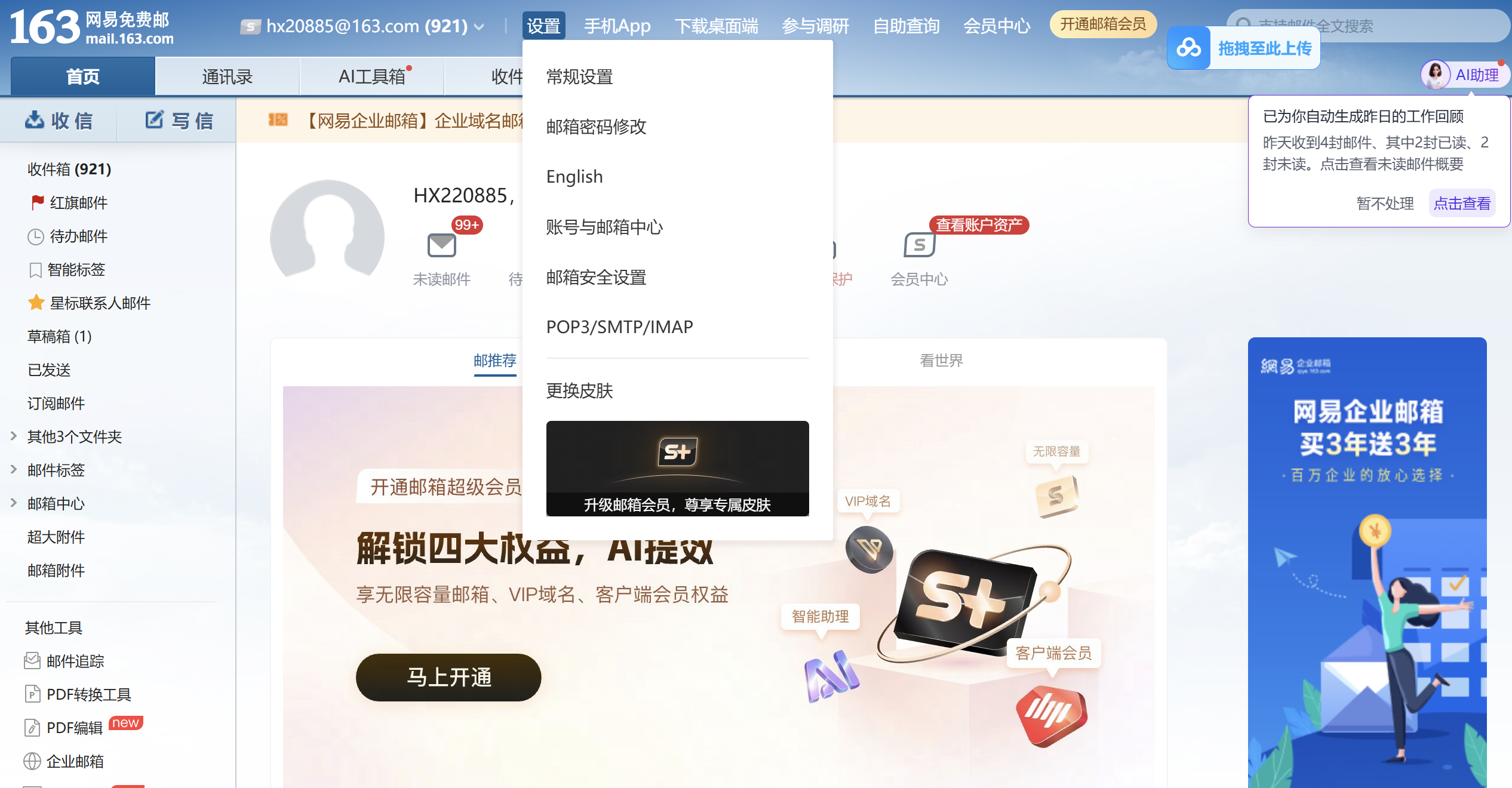
Task: Expand the account dropdown arrow beside hx20885@163.com
Action: pyautogui.click(x=479, y=26)
